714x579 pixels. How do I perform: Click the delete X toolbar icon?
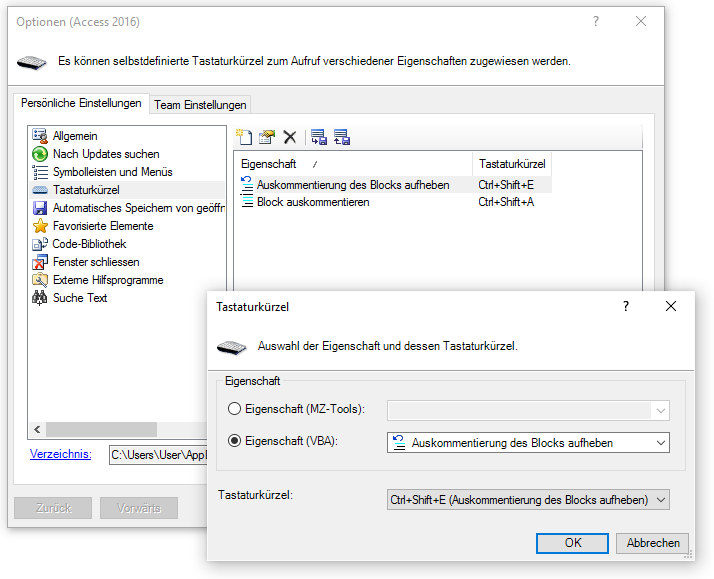(x=290, y=137)
